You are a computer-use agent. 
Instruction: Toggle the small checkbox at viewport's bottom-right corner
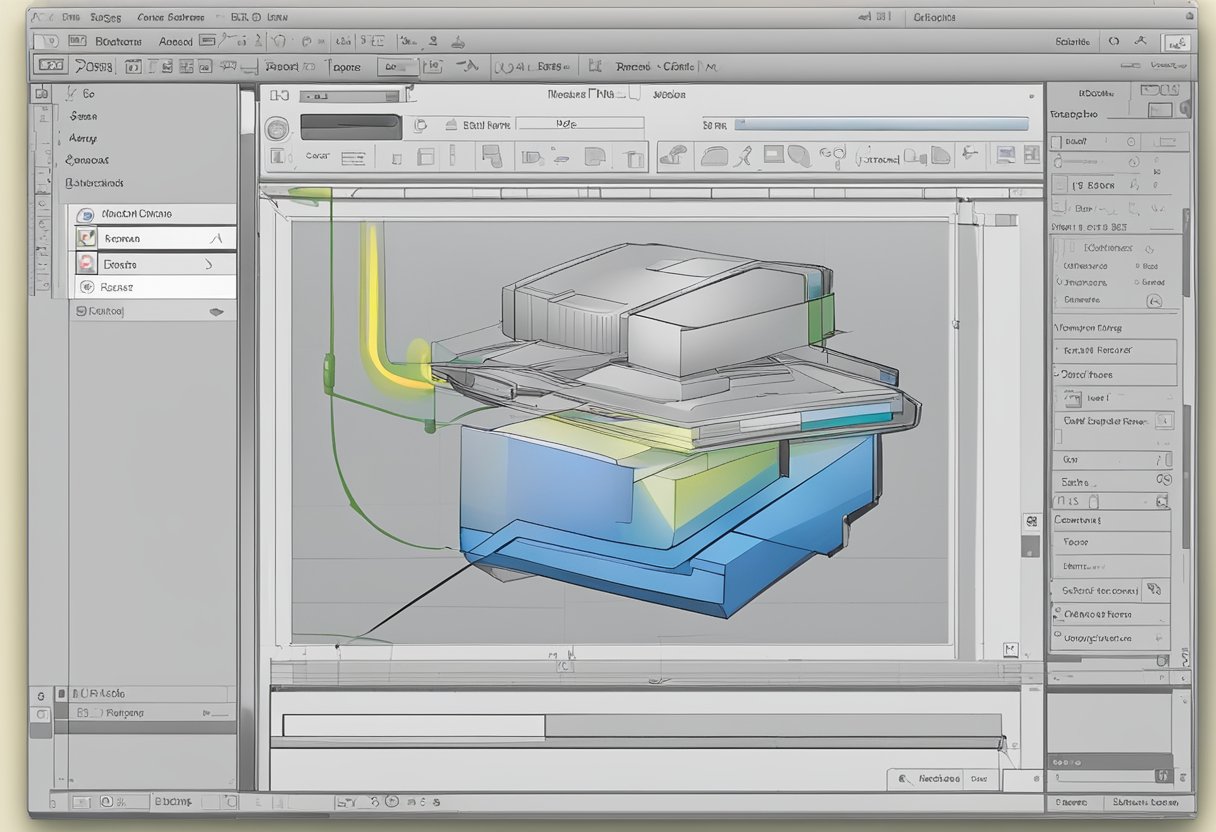1010,648
